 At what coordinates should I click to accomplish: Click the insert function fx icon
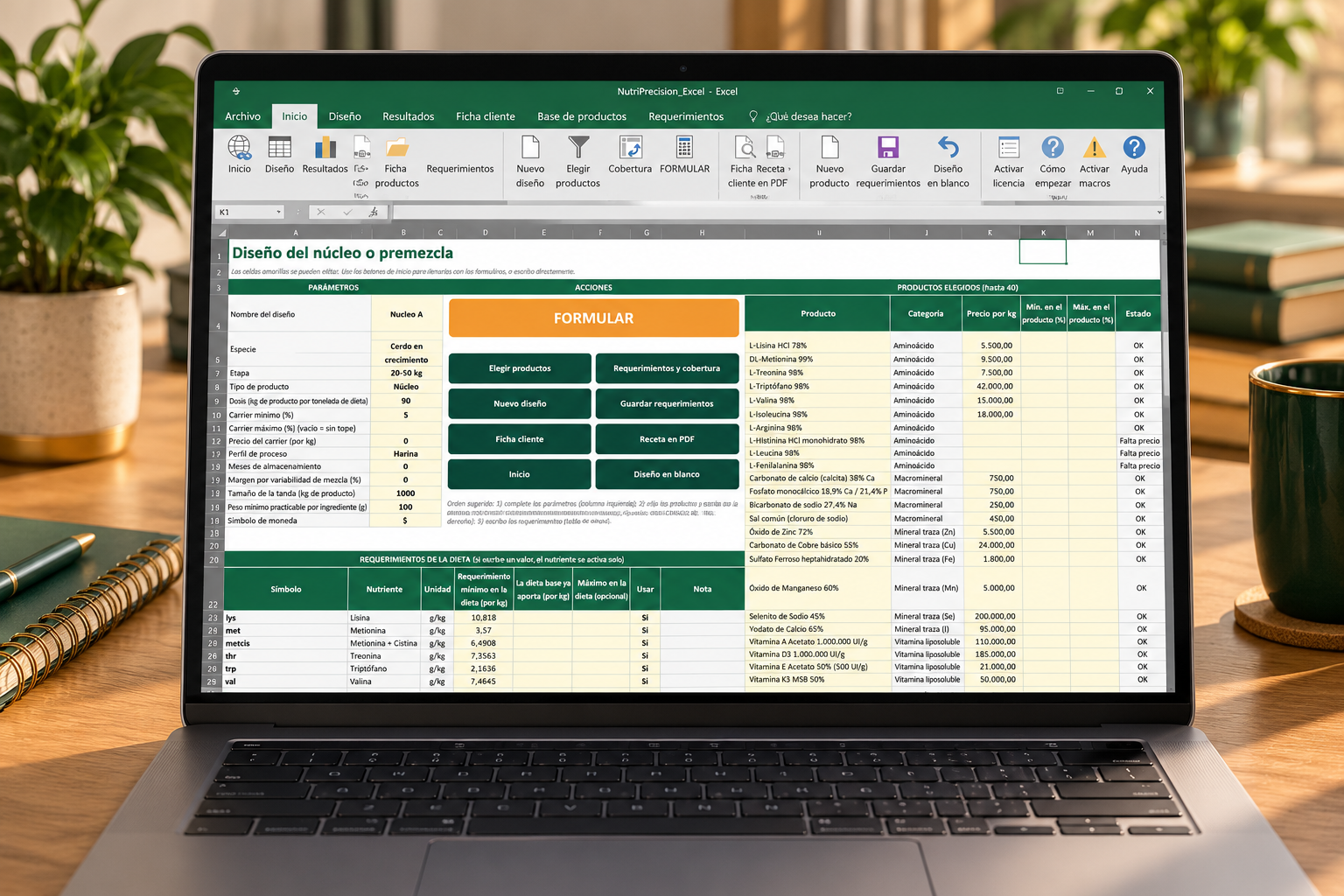[x=374, y=212]
